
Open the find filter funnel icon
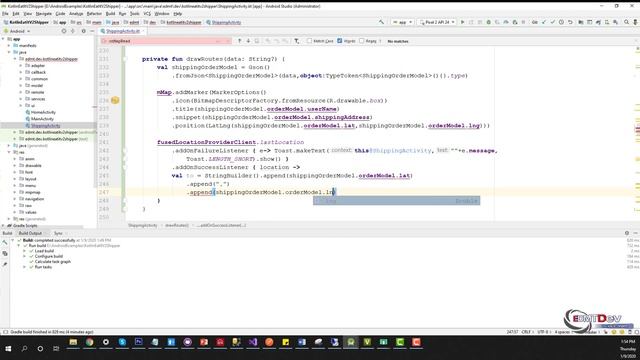click(297, 41)
